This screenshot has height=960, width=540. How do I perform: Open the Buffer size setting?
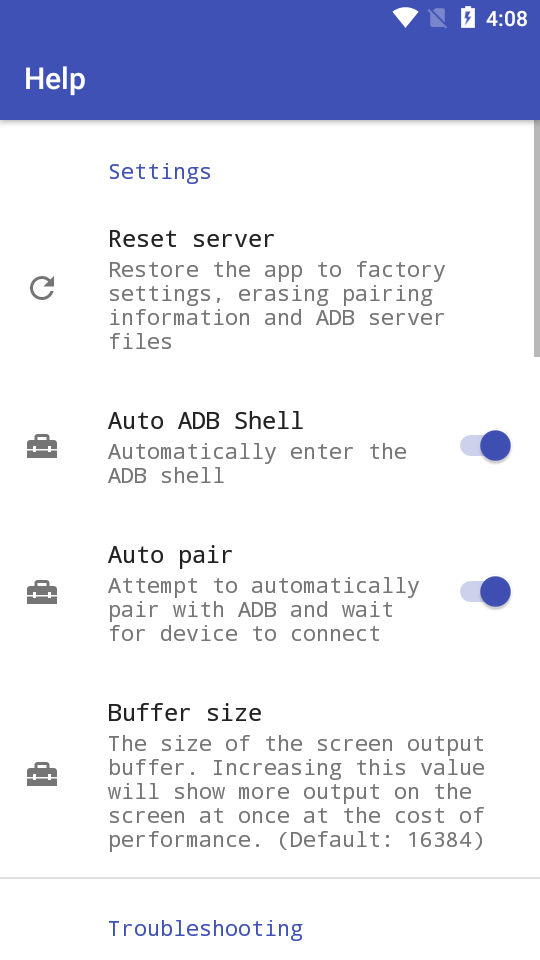[270, 774]
